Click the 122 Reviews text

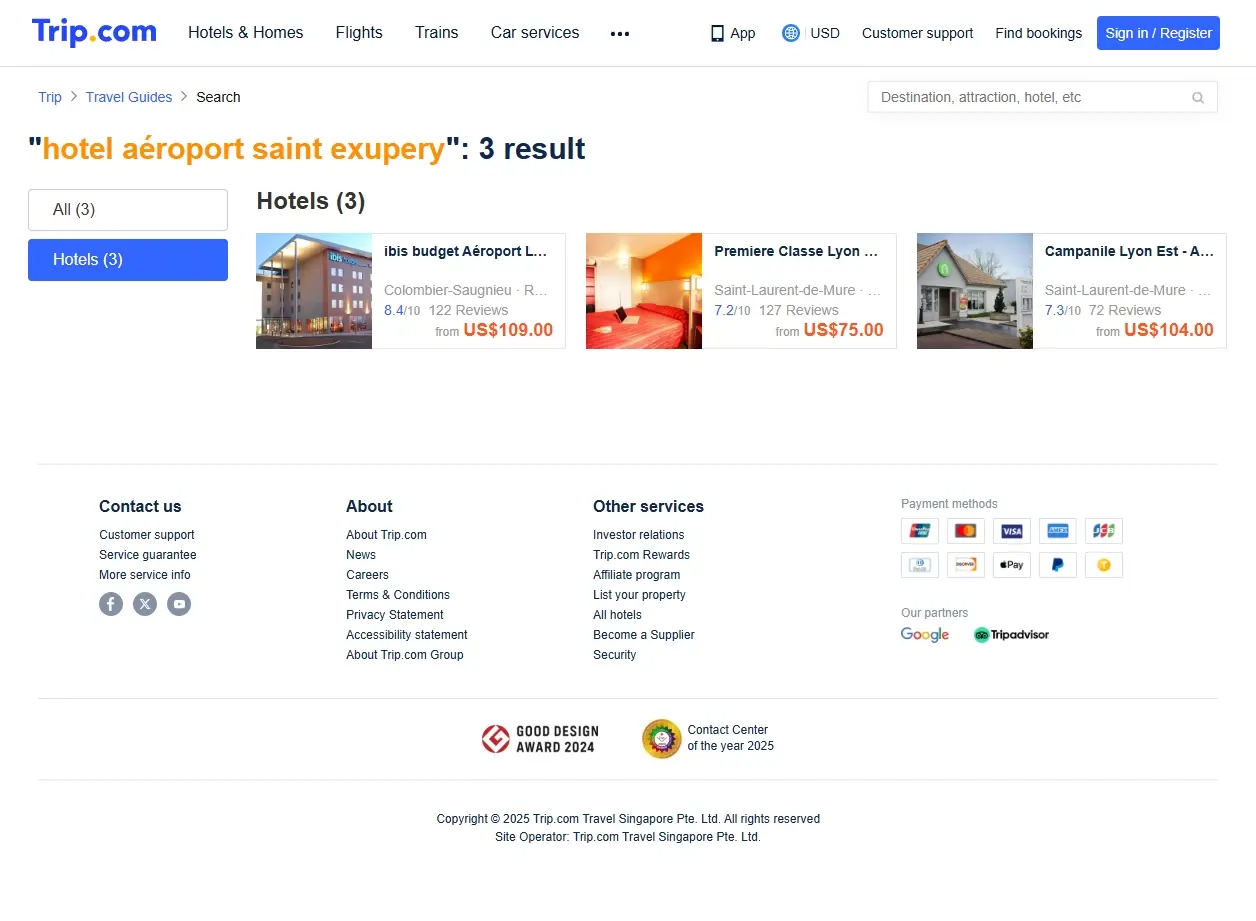point(468,310)
